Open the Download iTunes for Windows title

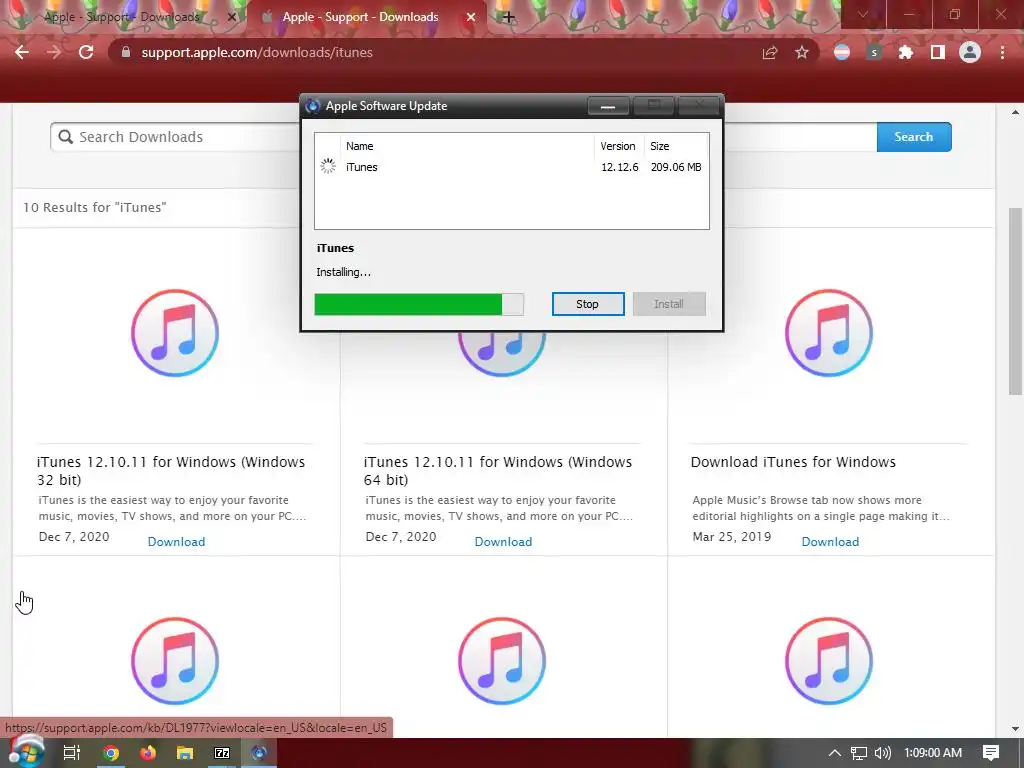pyautogui.click(x=793, y=462)
